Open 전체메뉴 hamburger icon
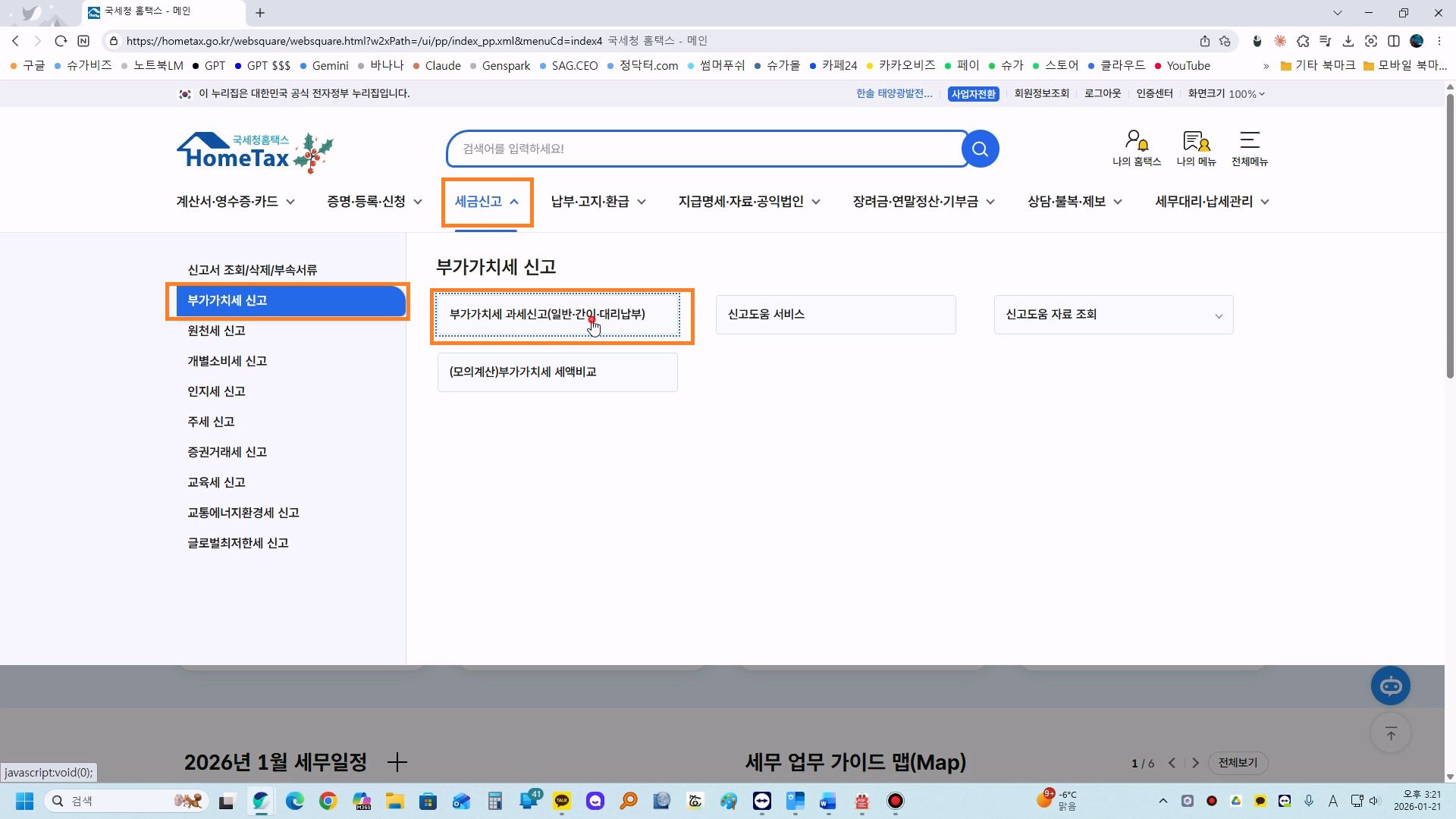 pyautogui.click(x=1249, y=141)
